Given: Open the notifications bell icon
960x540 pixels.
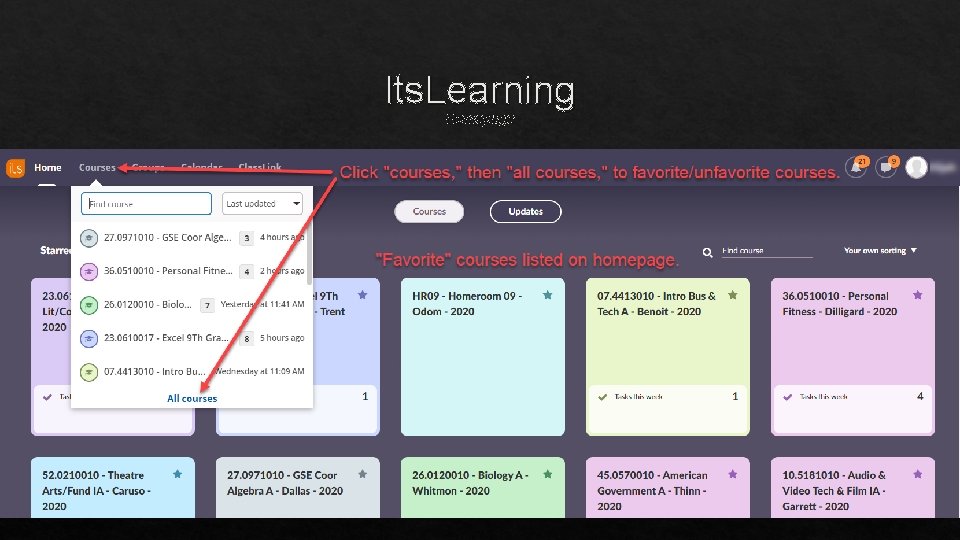Looking at the screenshot, I should 856,167.
